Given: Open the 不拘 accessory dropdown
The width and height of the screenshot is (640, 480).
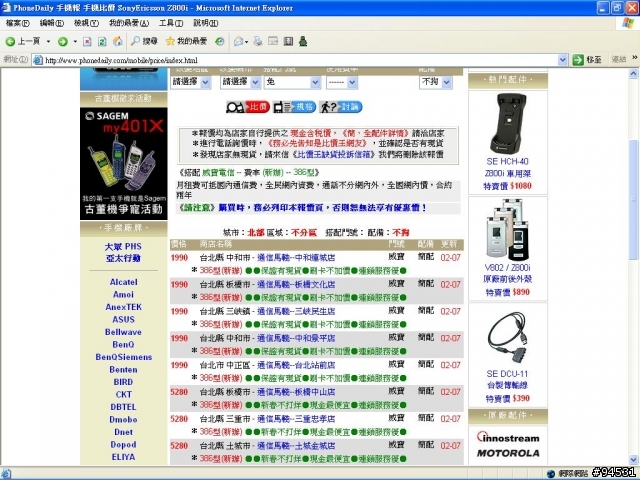Looking at the screenshot, I should (436, 82).
